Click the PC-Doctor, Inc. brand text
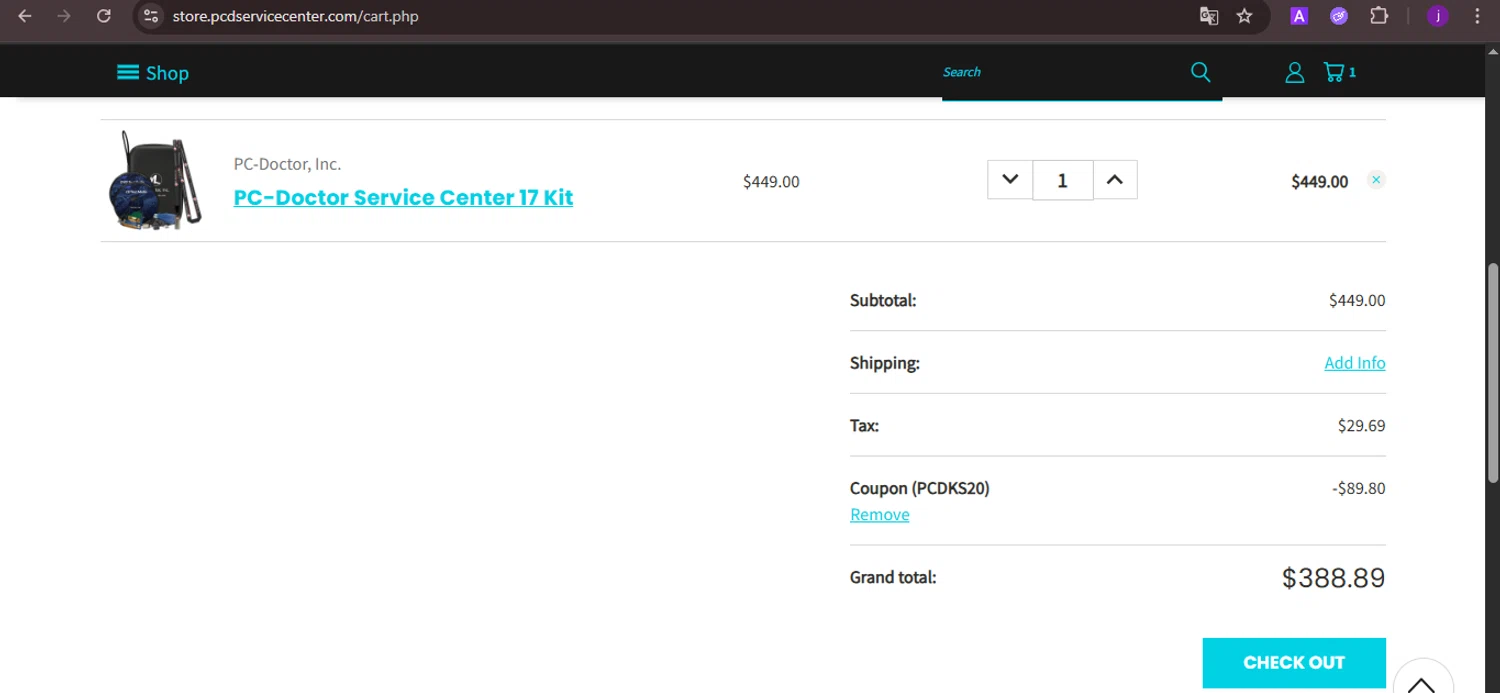 287,164
